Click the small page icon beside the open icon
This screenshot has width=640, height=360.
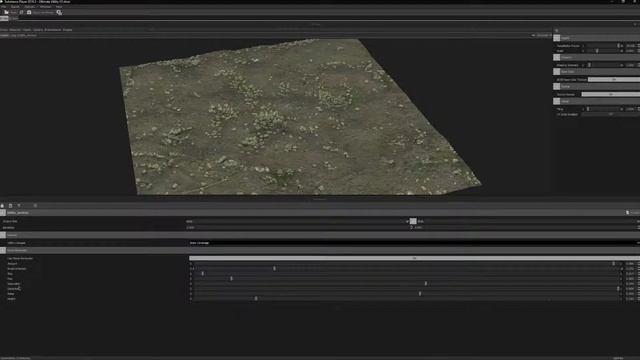click(22, 13)
